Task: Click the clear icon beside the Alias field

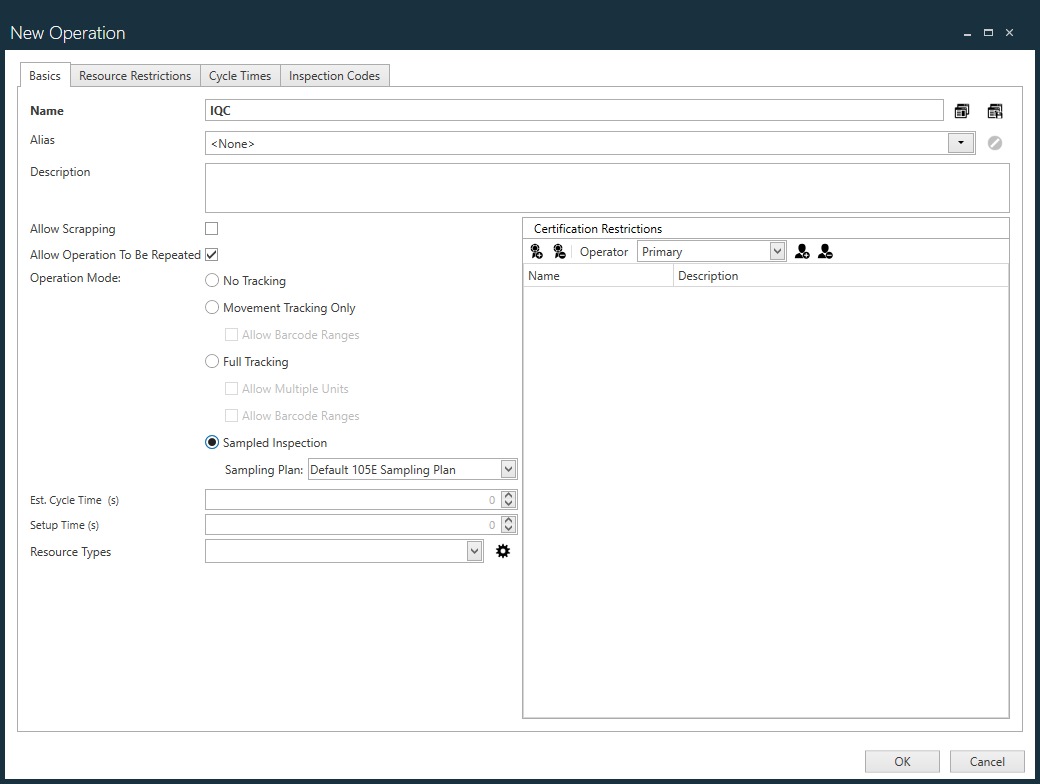Action: coord(994,143)
